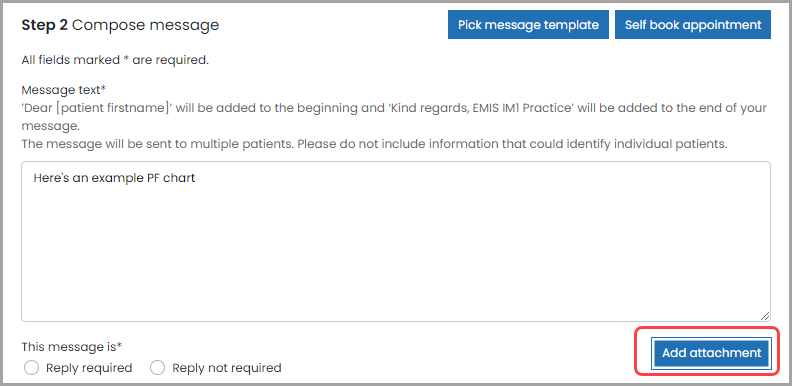Click the multiple patients warning sentence
The width and height of the screenshot is (792, 386).
coord(374,144)
